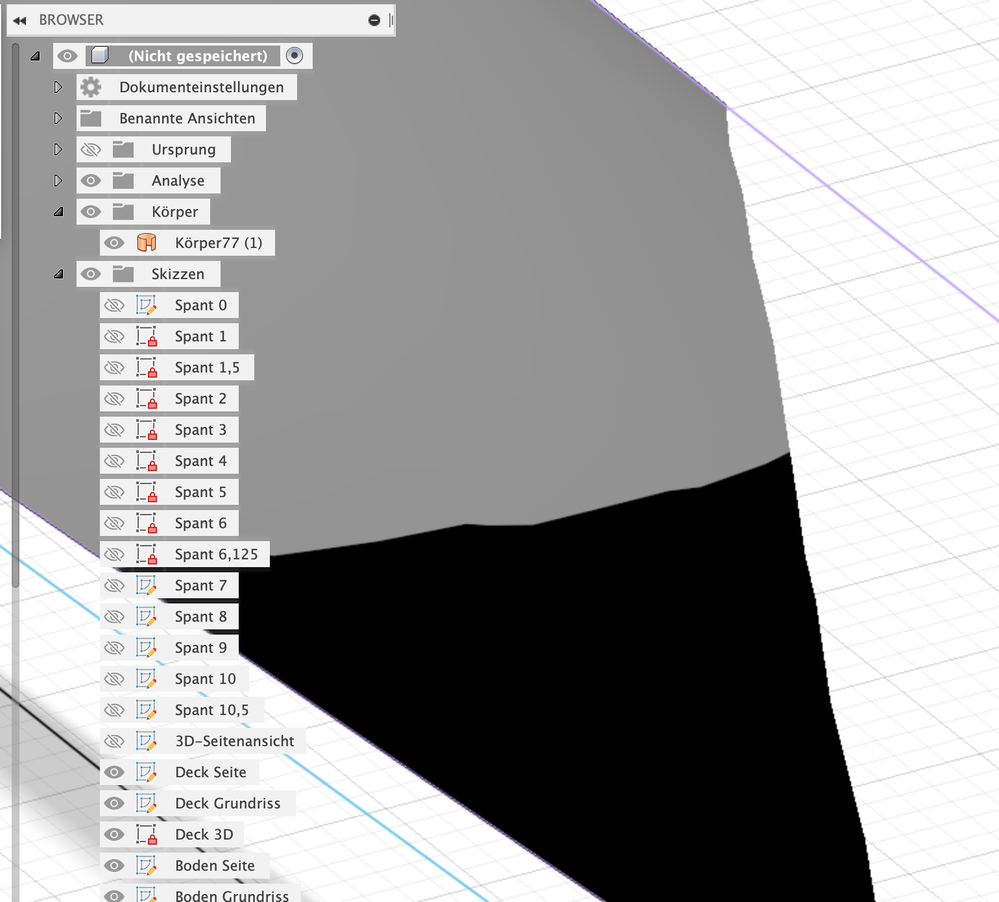
Task: Hide Körper77 (1) body
Action: point(114,243)
